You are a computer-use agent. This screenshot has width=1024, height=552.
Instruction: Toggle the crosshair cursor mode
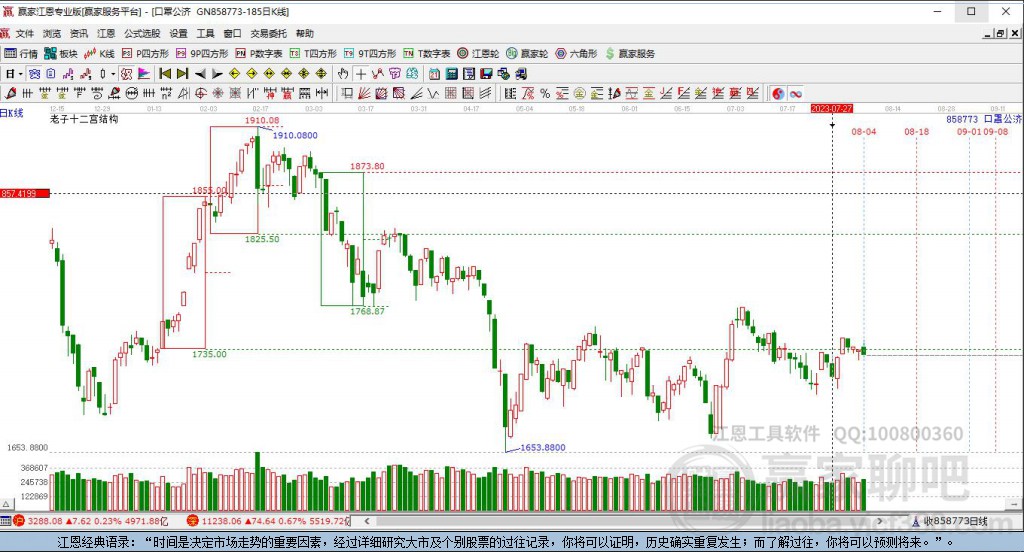pos(360,74)
